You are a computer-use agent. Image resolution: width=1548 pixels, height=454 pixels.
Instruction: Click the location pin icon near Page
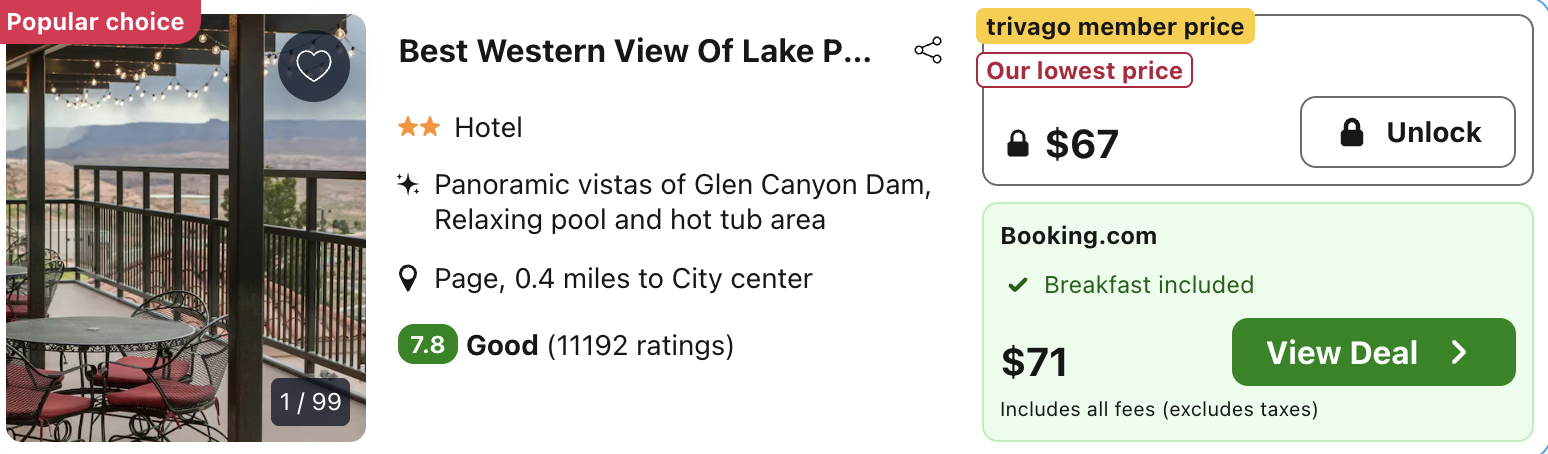(407, 278)
